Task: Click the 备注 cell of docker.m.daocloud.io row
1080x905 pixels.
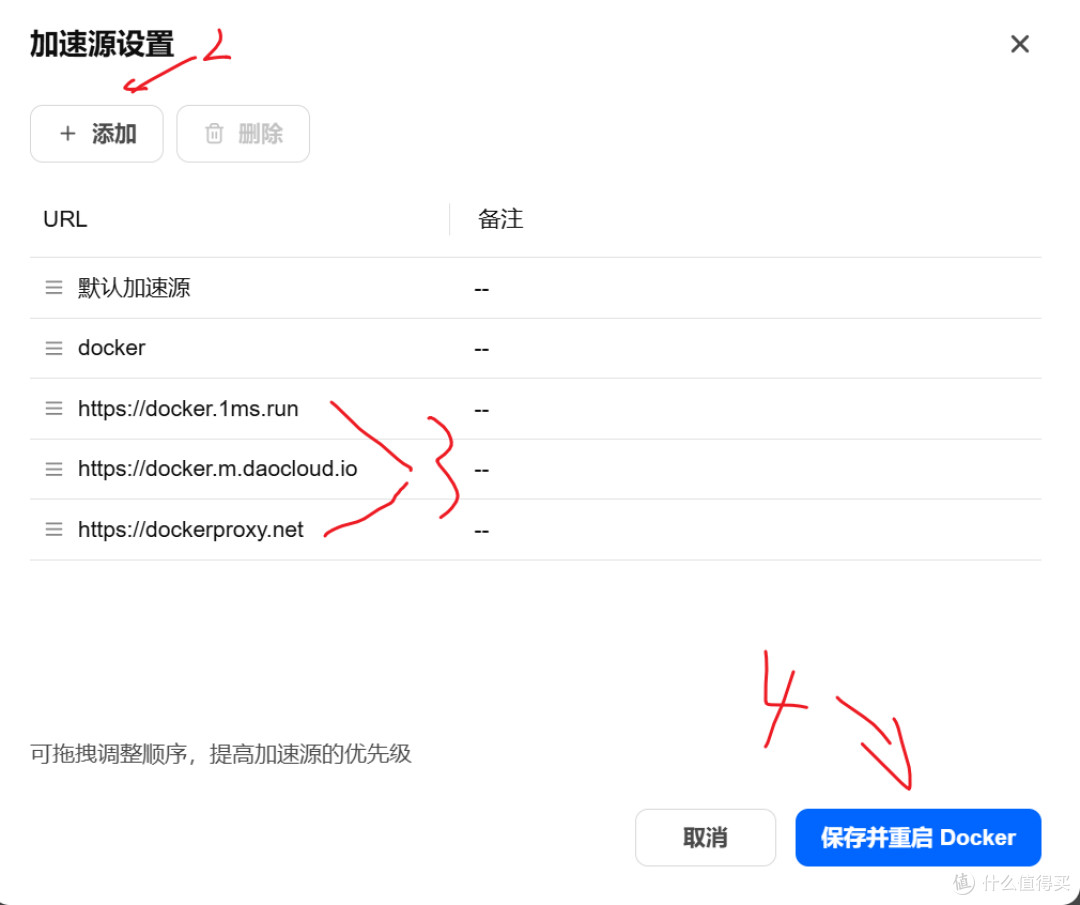Action: tap(481, 470)
